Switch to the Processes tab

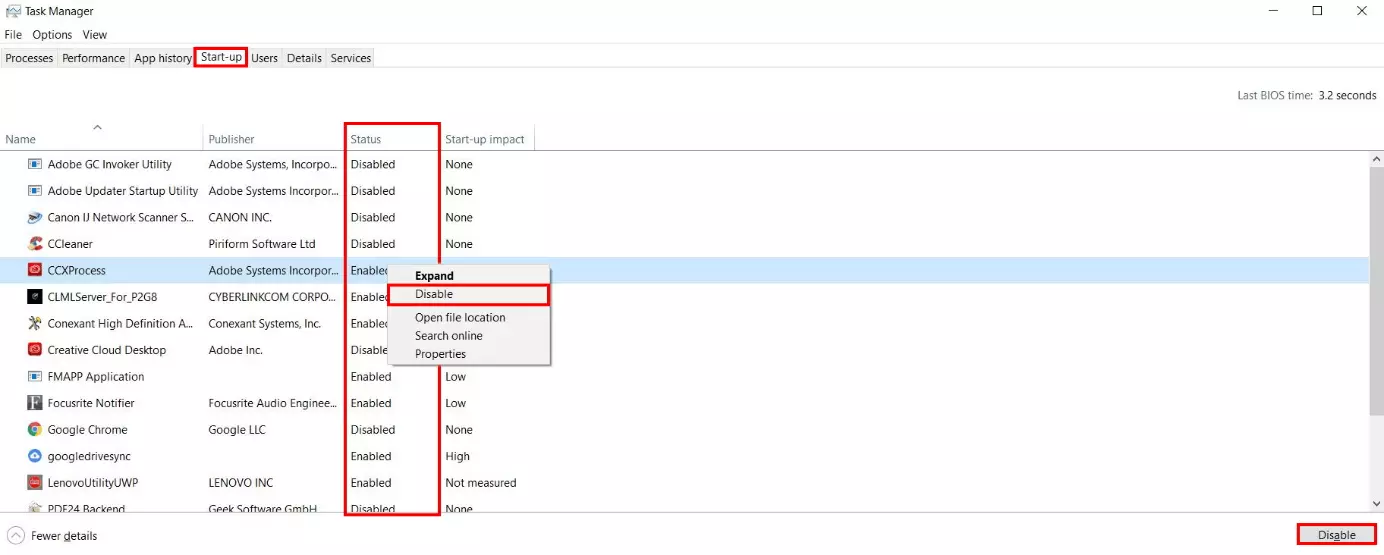(29, 58)
